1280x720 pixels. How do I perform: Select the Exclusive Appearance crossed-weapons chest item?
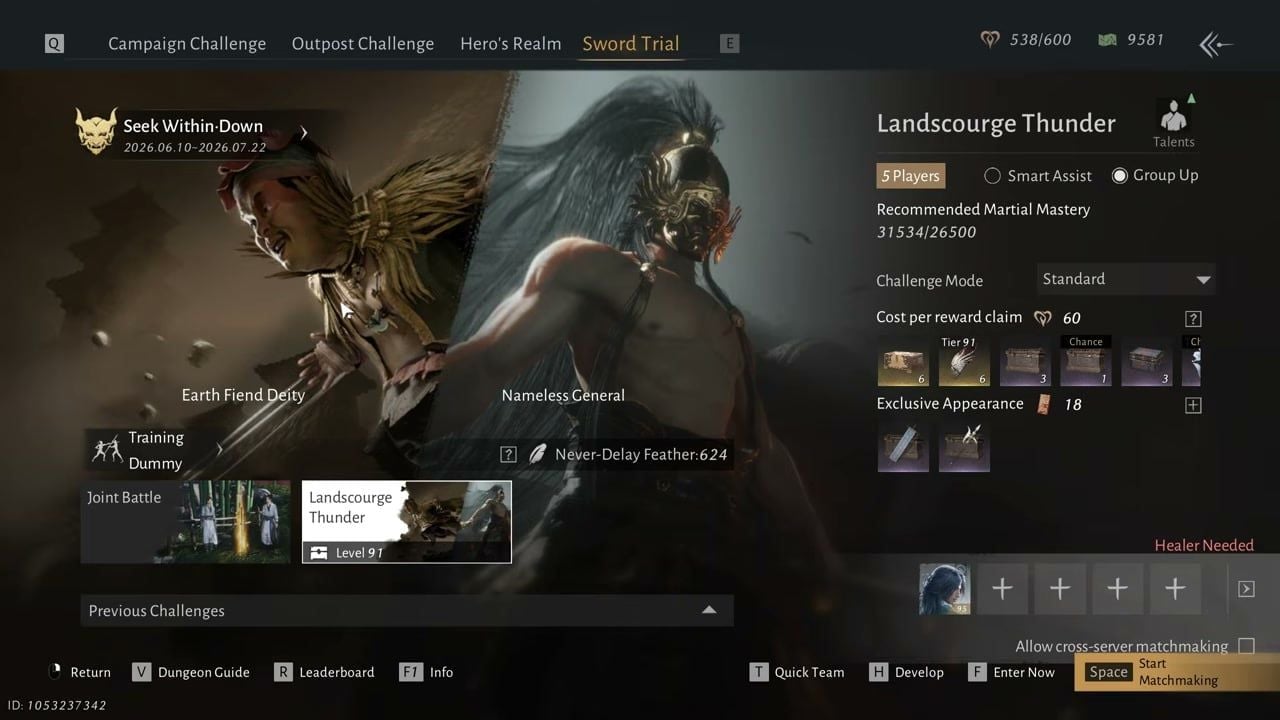point(964,446)
